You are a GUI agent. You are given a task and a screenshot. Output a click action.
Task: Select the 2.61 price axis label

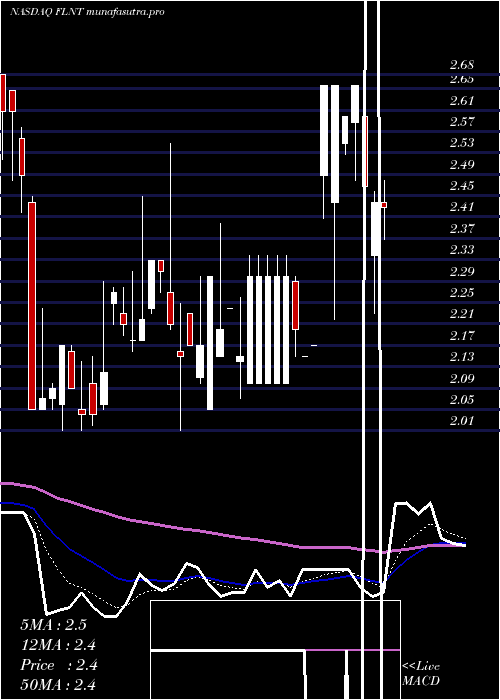(462, 100)
